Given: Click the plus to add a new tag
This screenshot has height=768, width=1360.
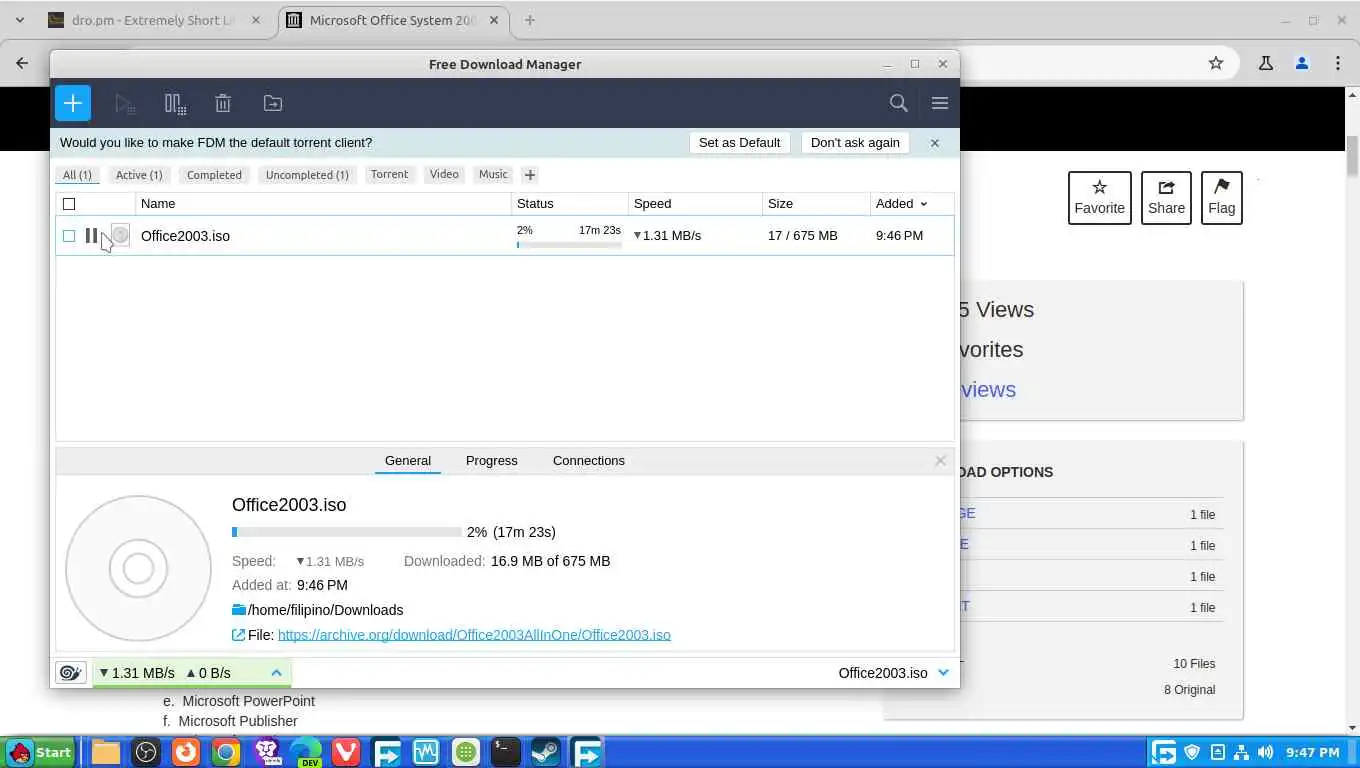Looking at the screenshot, I should click(530, 175).
